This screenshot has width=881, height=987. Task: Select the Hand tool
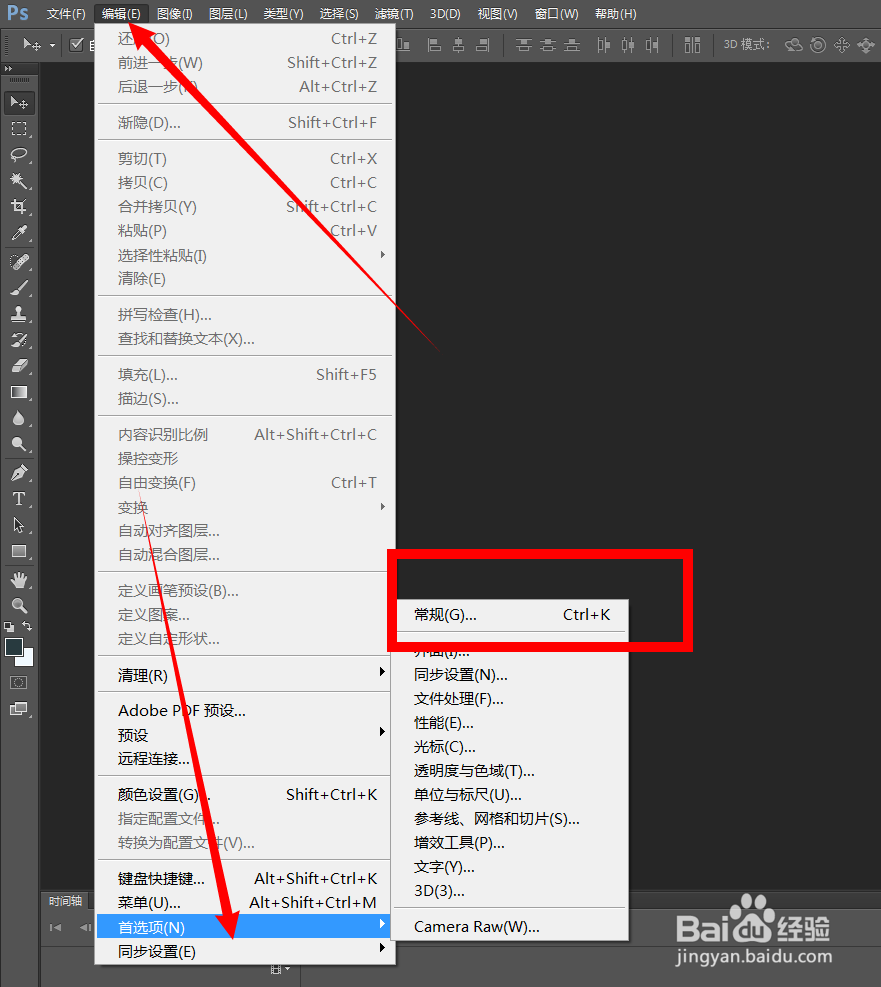click(x=19, y=580)
